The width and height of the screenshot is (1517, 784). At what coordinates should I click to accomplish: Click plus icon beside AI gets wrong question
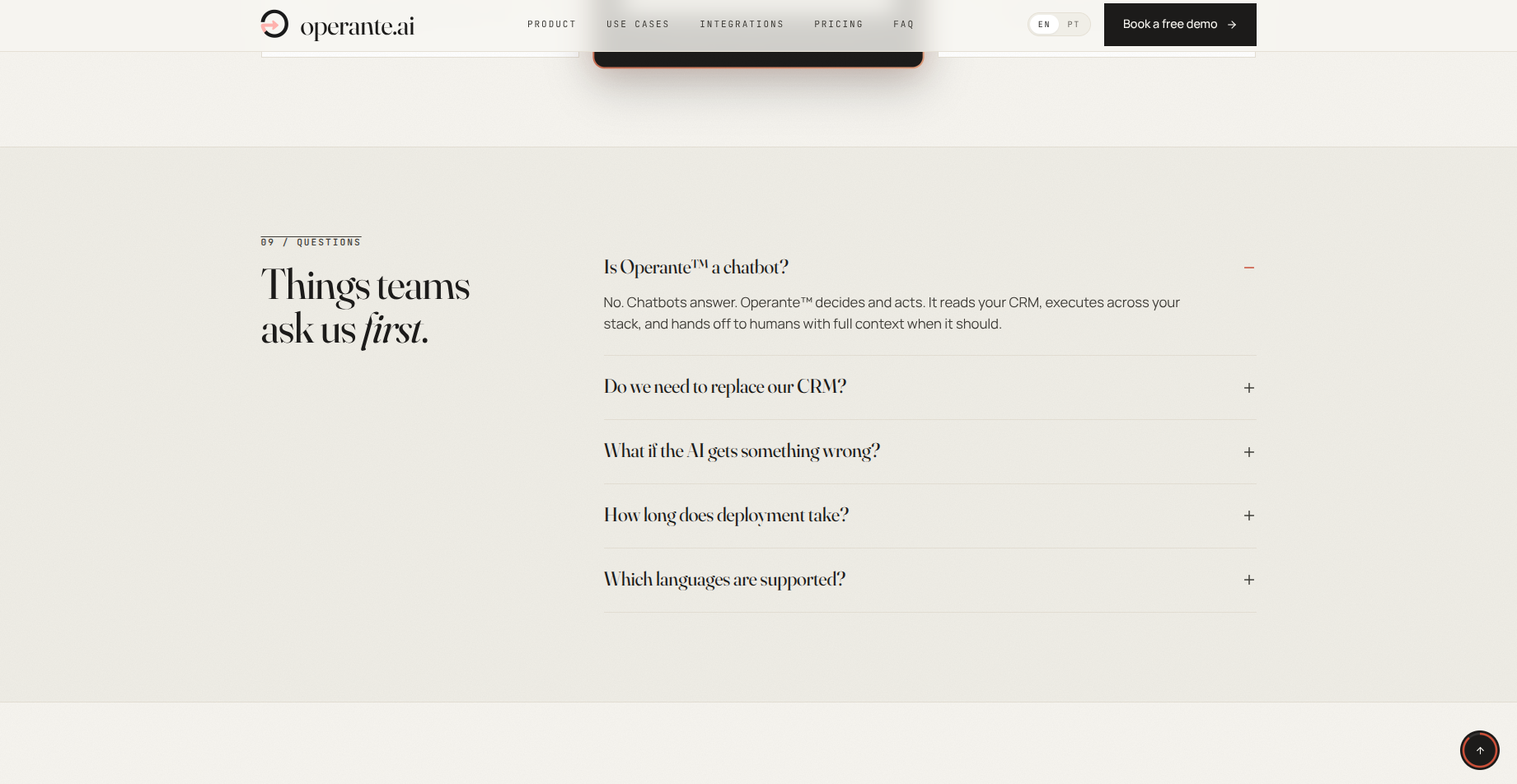[1249, 452]
